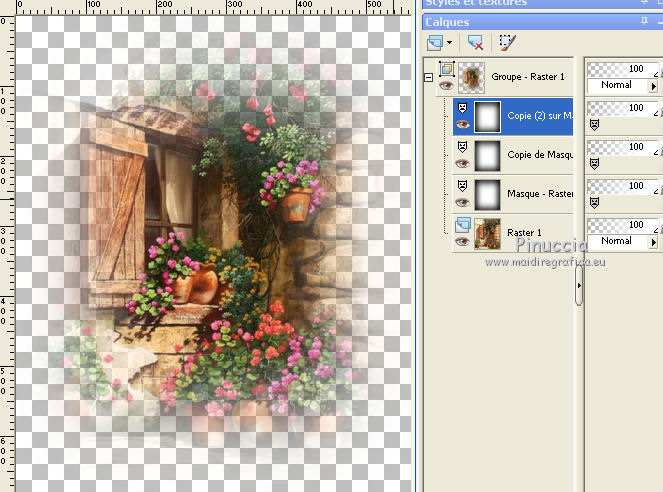Toggle mask overlay for Copie (2) layer
Screen dimensions: 663x492
(595, 125)
